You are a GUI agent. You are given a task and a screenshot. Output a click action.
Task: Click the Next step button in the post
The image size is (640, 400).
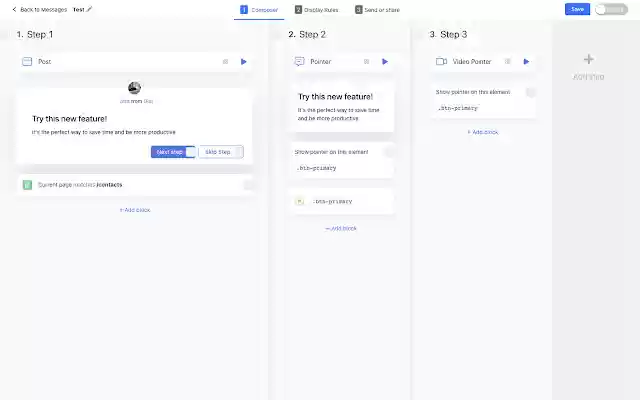coord(173,152)
